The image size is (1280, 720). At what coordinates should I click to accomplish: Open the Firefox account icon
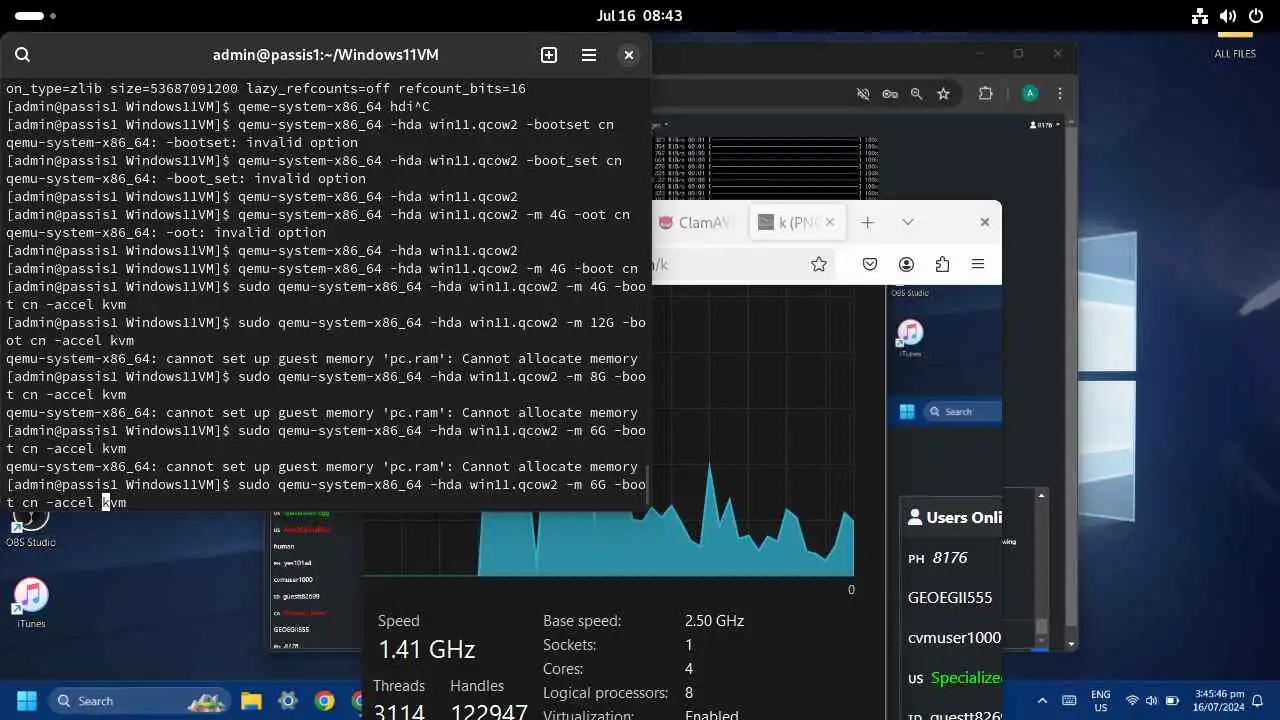(x=906, y=264)
